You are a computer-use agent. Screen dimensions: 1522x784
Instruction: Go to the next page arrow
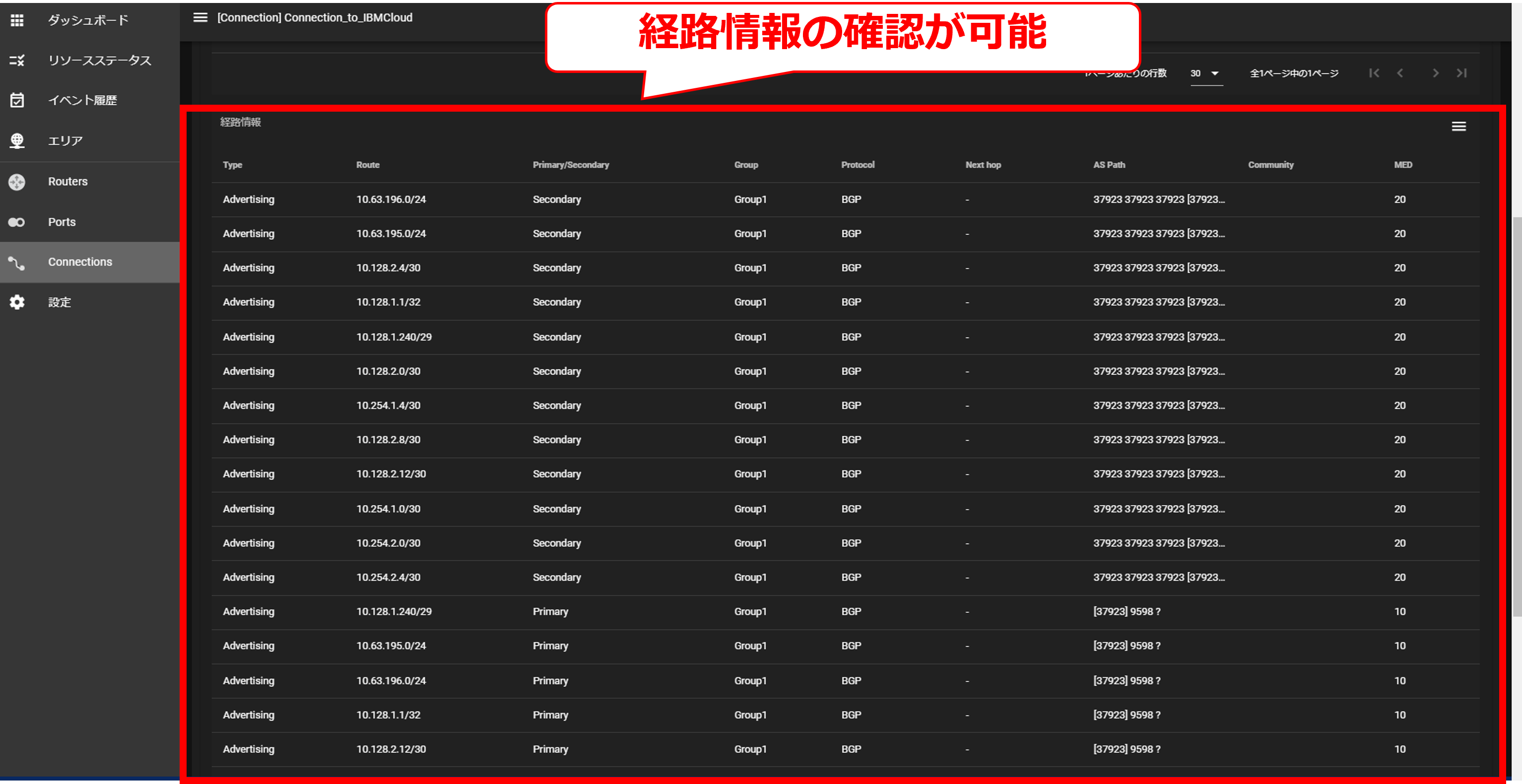1435,73
